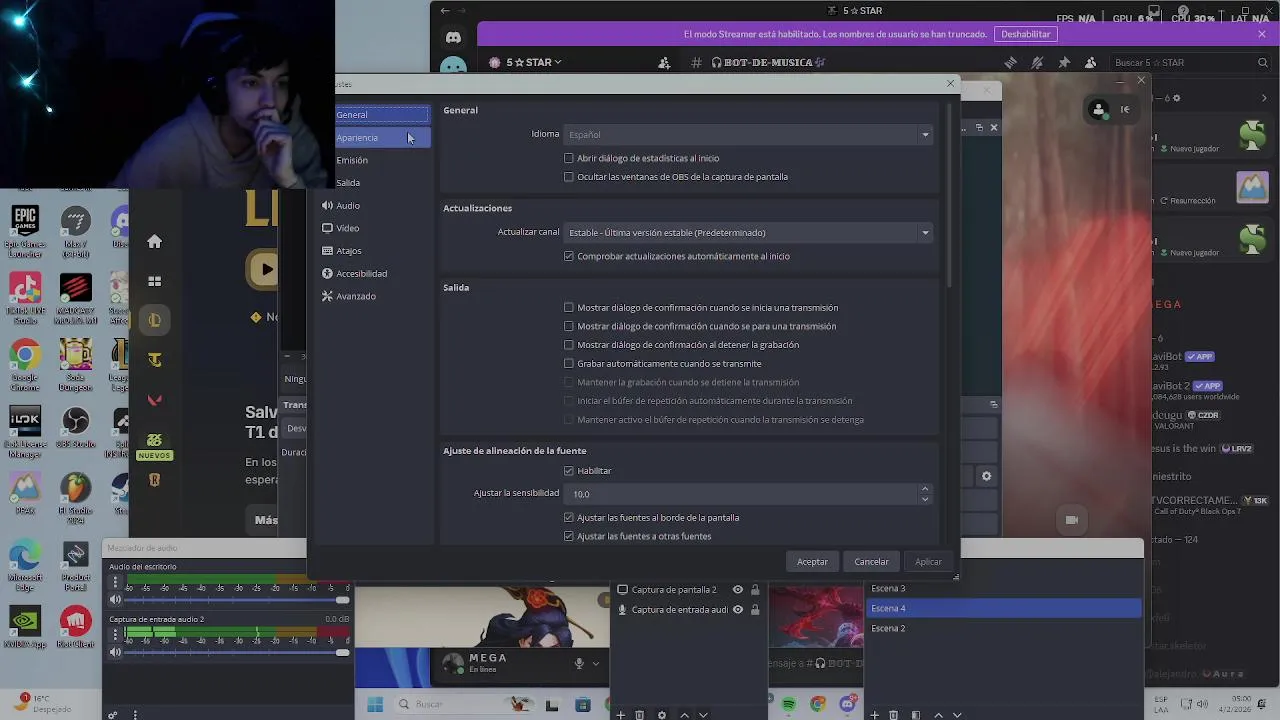Uncheck Comprobar actualizaciones automáticamente al inicio
Image resolution: width=1280 pixels, height=720 pixels.
coord(569,256)
